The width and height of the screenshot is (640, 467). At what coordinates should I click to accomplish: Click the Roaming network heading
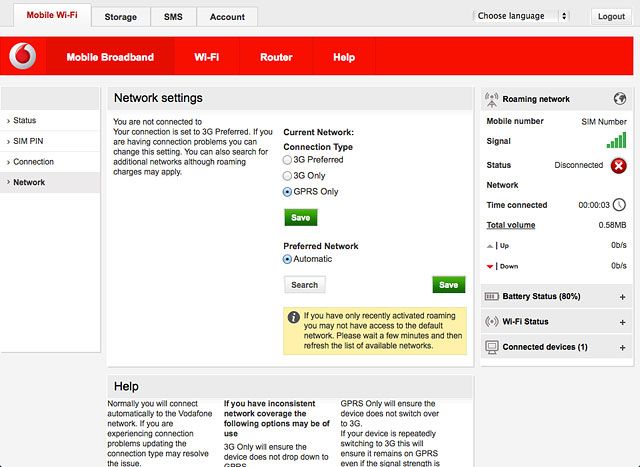click(x=536, y=99)
